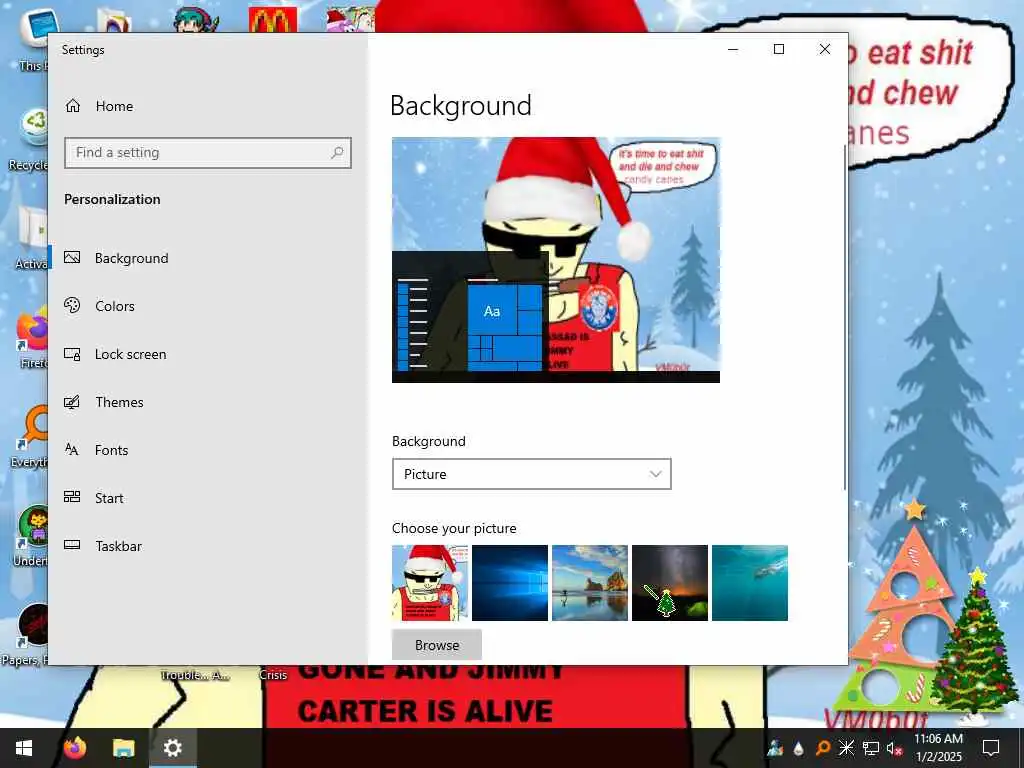
Task: Click the desktop background preview image
Action: pyautogui.click(x=556, y=260)
